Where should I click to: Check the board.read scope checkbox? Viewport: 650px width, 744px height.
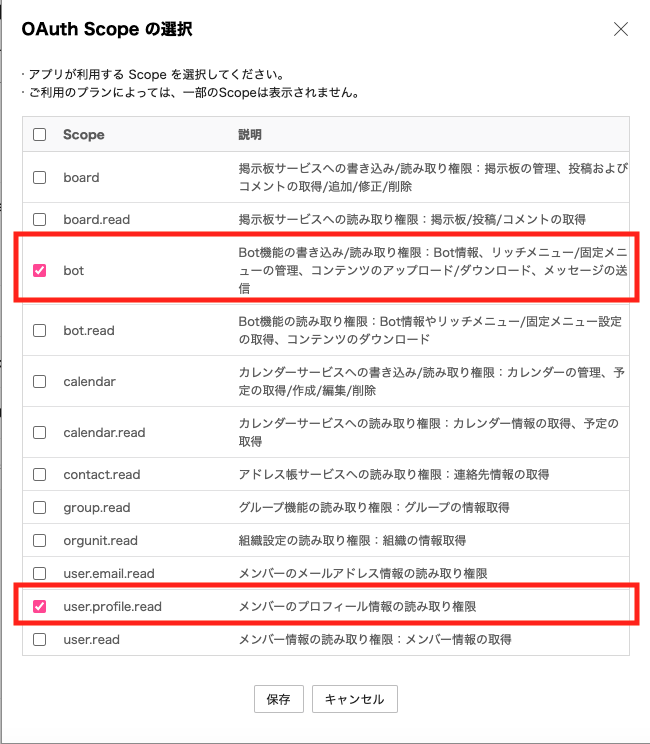(40, 219)
